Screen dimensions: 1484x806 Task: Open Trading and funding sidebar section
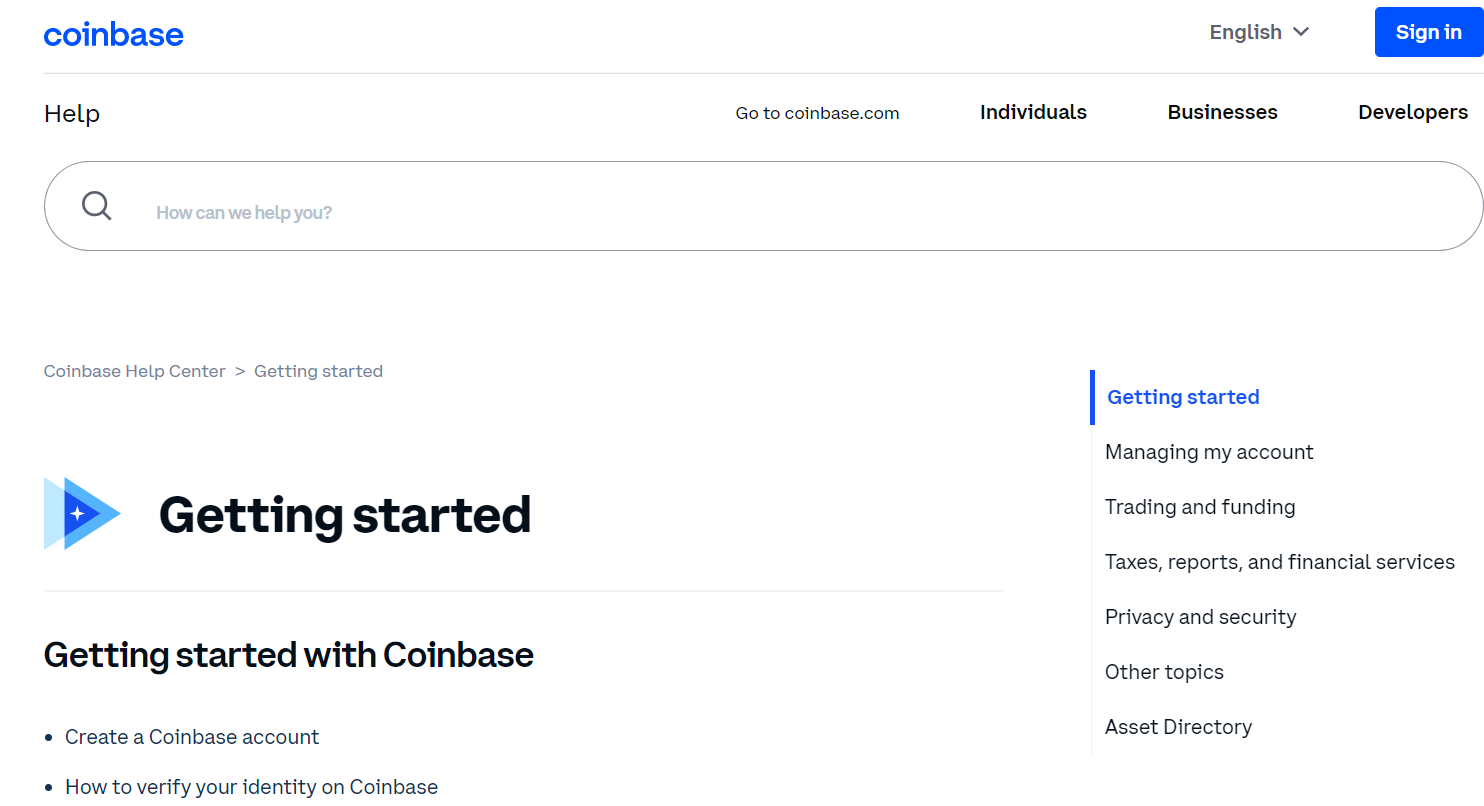[x=1200, y=507]
